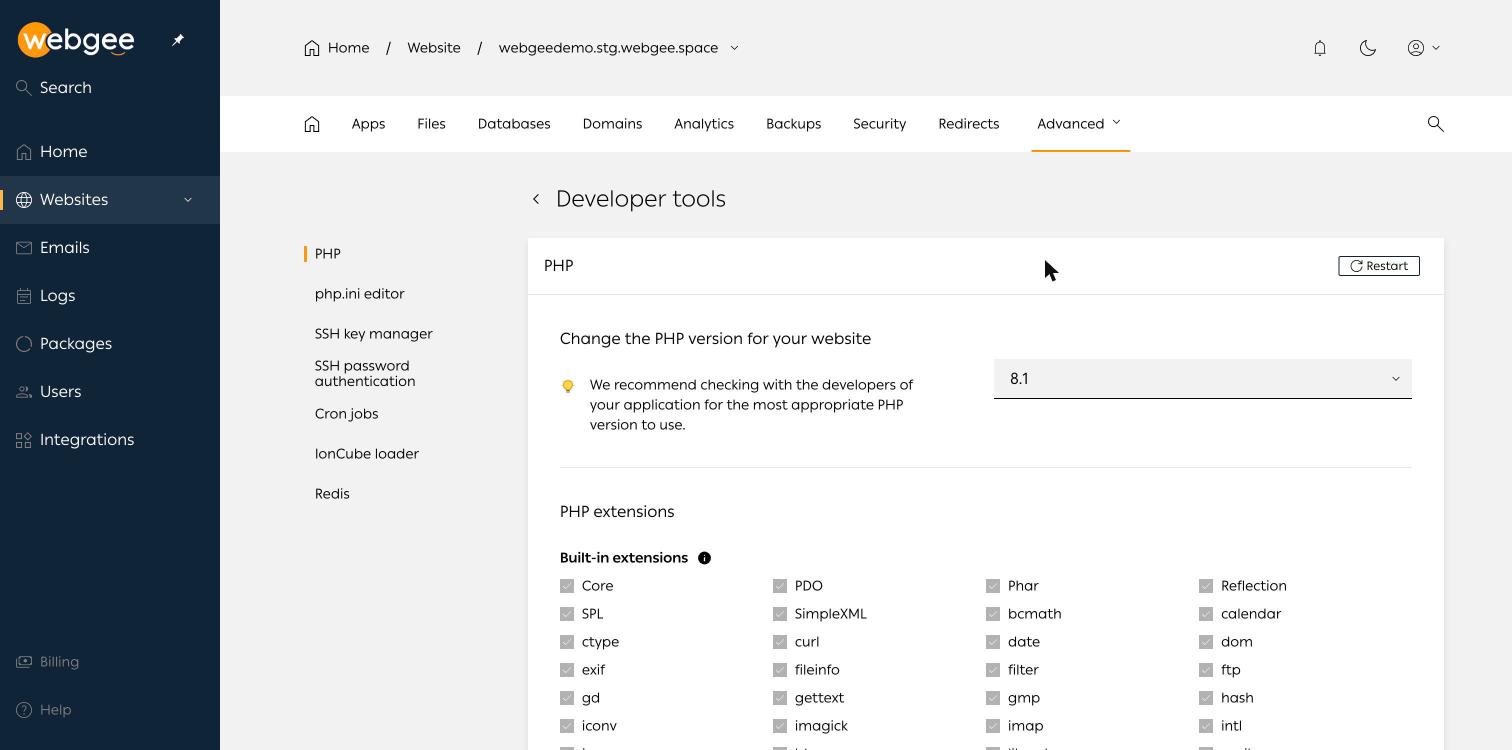The width and height of the screenshot is (1512, 750).
Task: Toggle SimpleXML extension checkbox
Action: pyautogui.click(x=780, y=614)
